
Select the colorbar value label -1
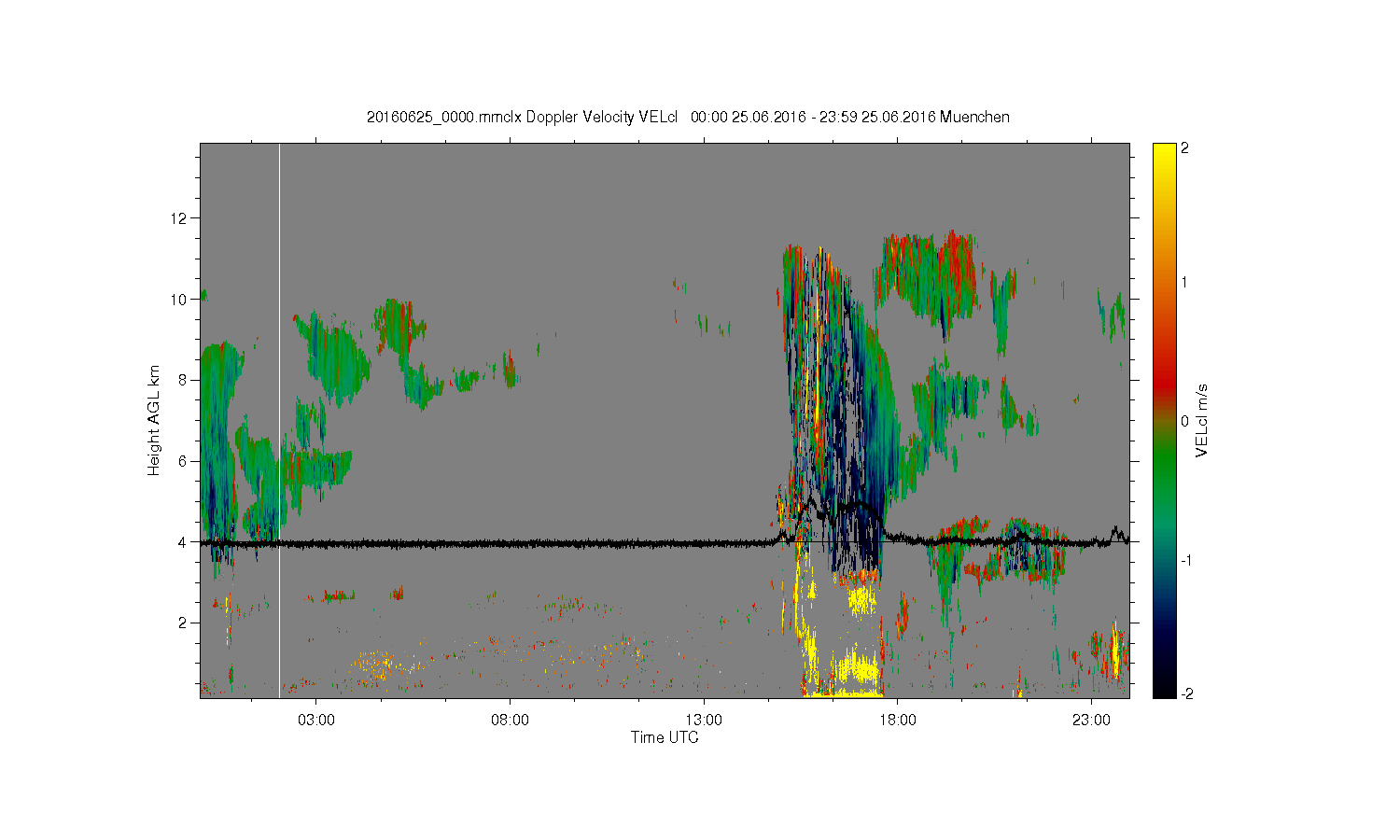point(1187,560)
